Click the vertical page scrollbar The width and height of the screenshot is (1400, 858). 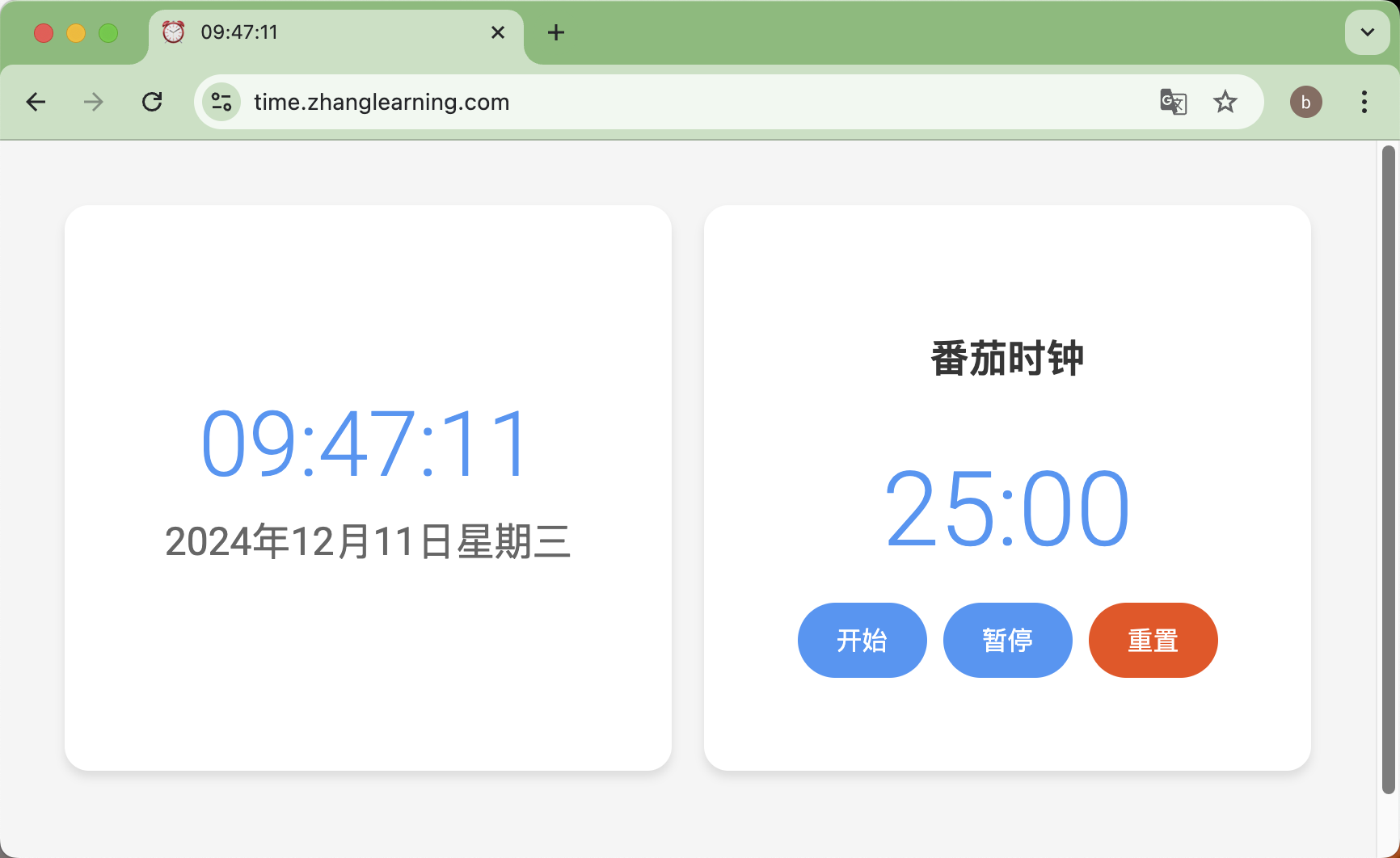1388,469
